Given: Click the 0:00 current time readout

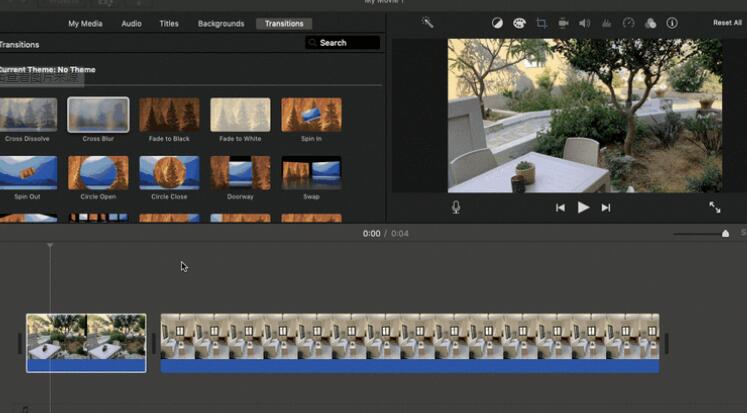Looking at the screenshot, I should point(372,233).
